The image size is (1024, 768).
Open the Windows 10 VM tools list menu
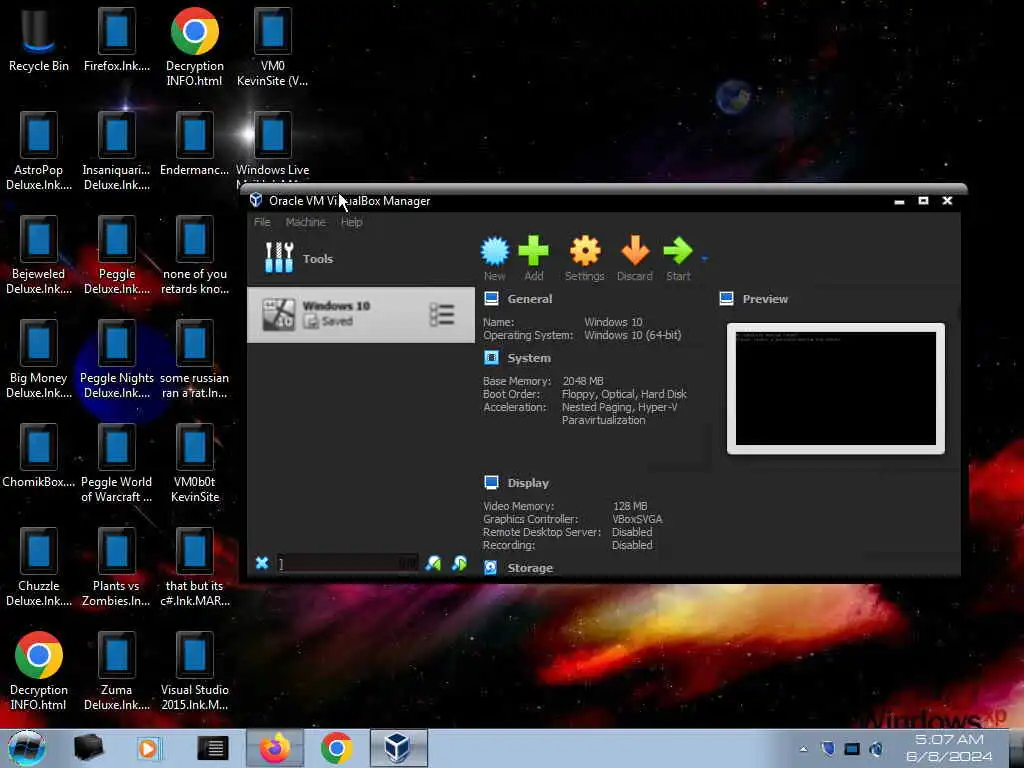442,315
